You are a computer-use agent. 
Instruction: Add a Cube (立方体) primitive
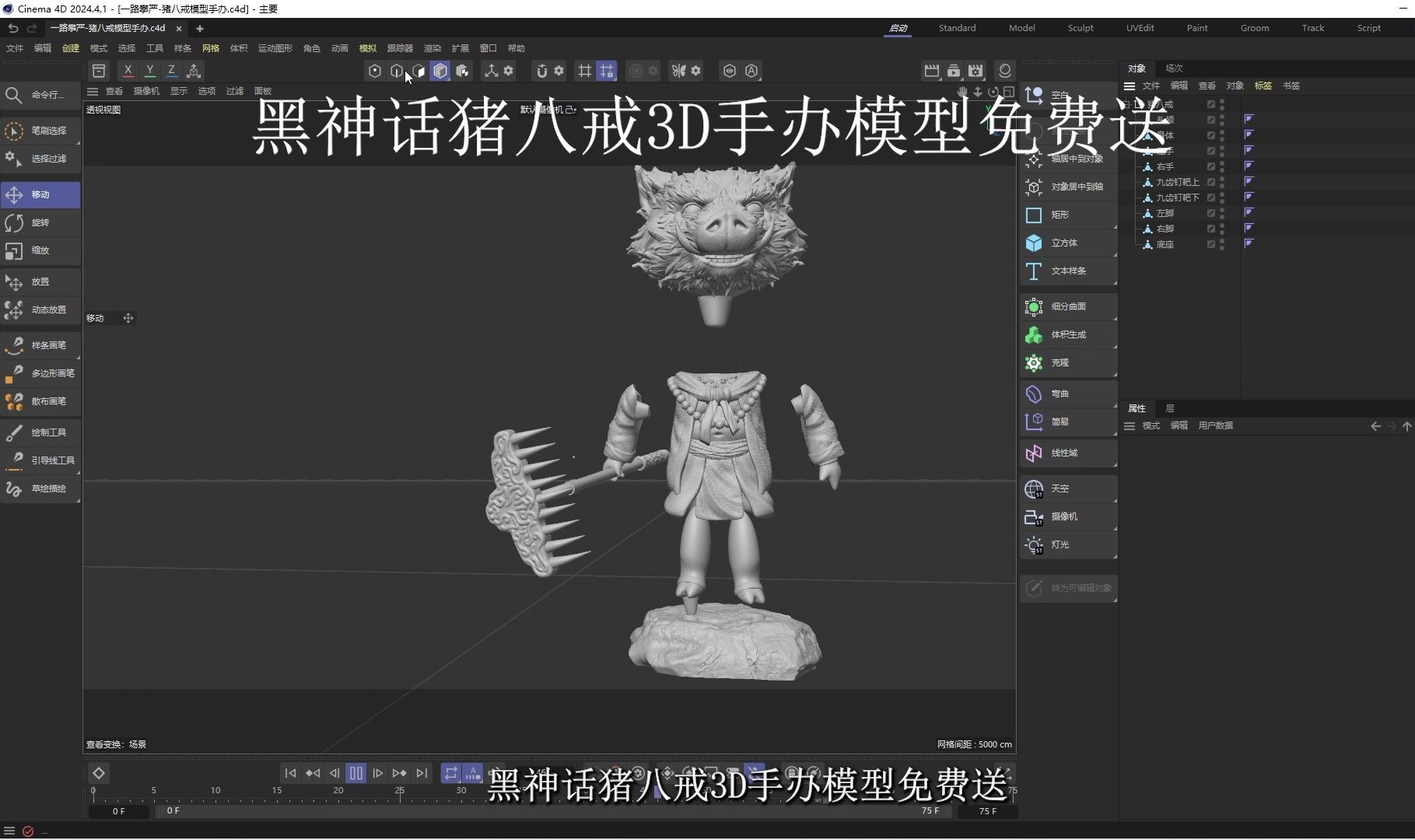[x=1068, y=243]
